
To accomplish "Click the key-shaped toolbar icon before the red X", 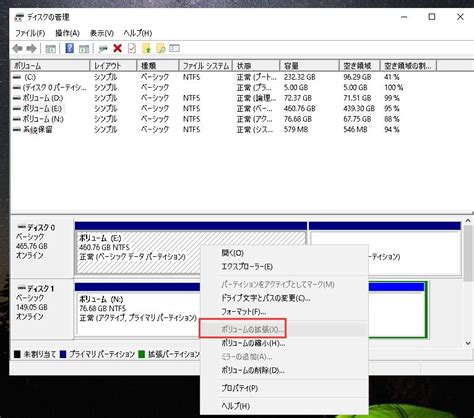I will pos(103,49).
